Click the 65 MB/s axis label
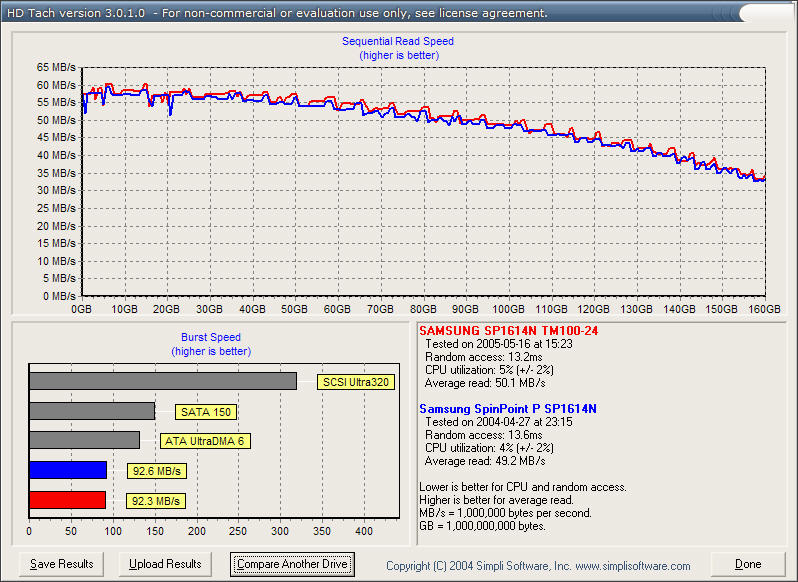The width and height of the screenshot is (798, 582). [56, 67]
